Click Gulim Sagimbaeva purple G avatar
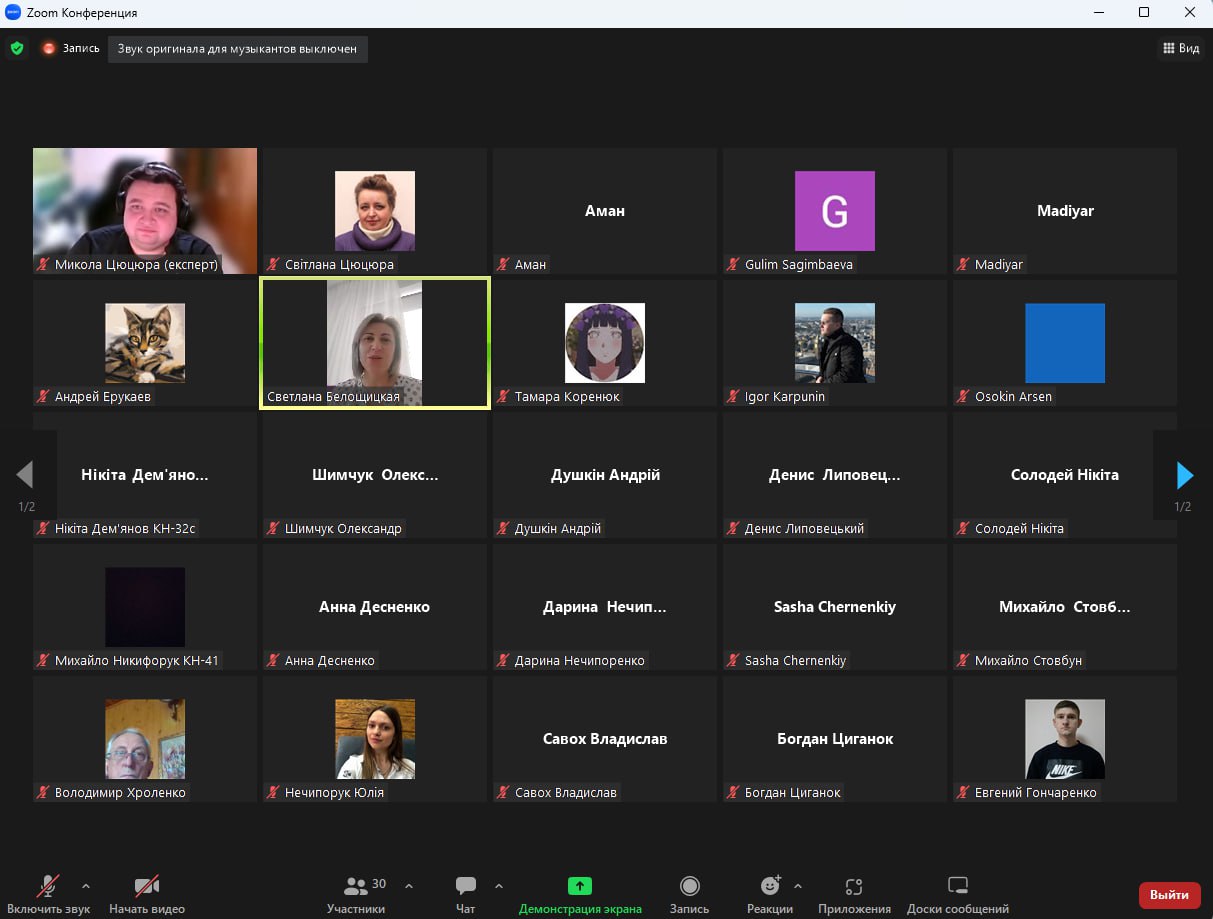Viewport: 1213px width, 919px height. pos(835,211)
